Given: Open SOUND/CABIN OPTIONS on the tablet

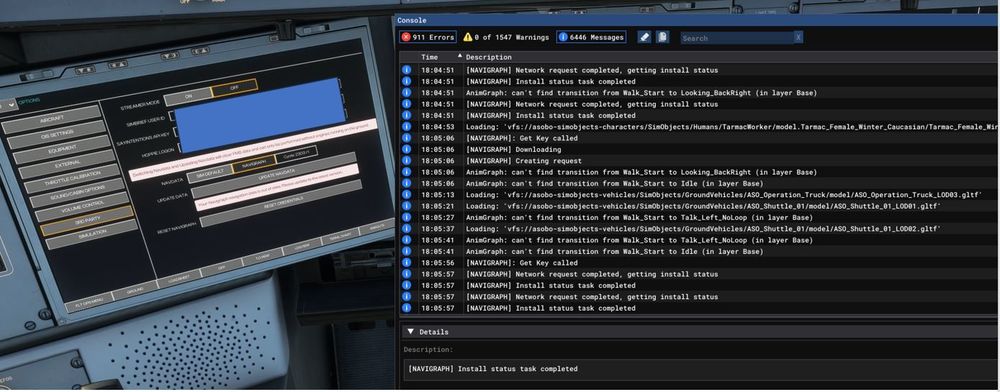Looking at the screenshot, I should (x=77, y=194).
